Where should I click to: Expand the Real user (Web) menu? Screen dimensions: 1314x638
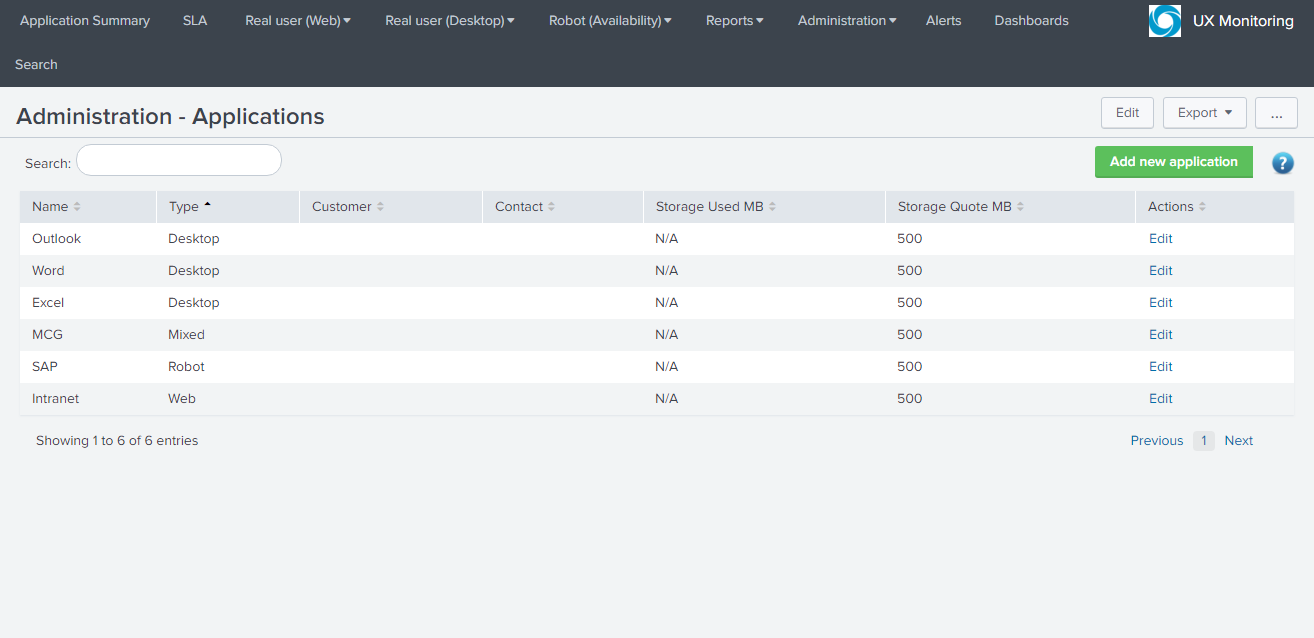coord(297,21)
